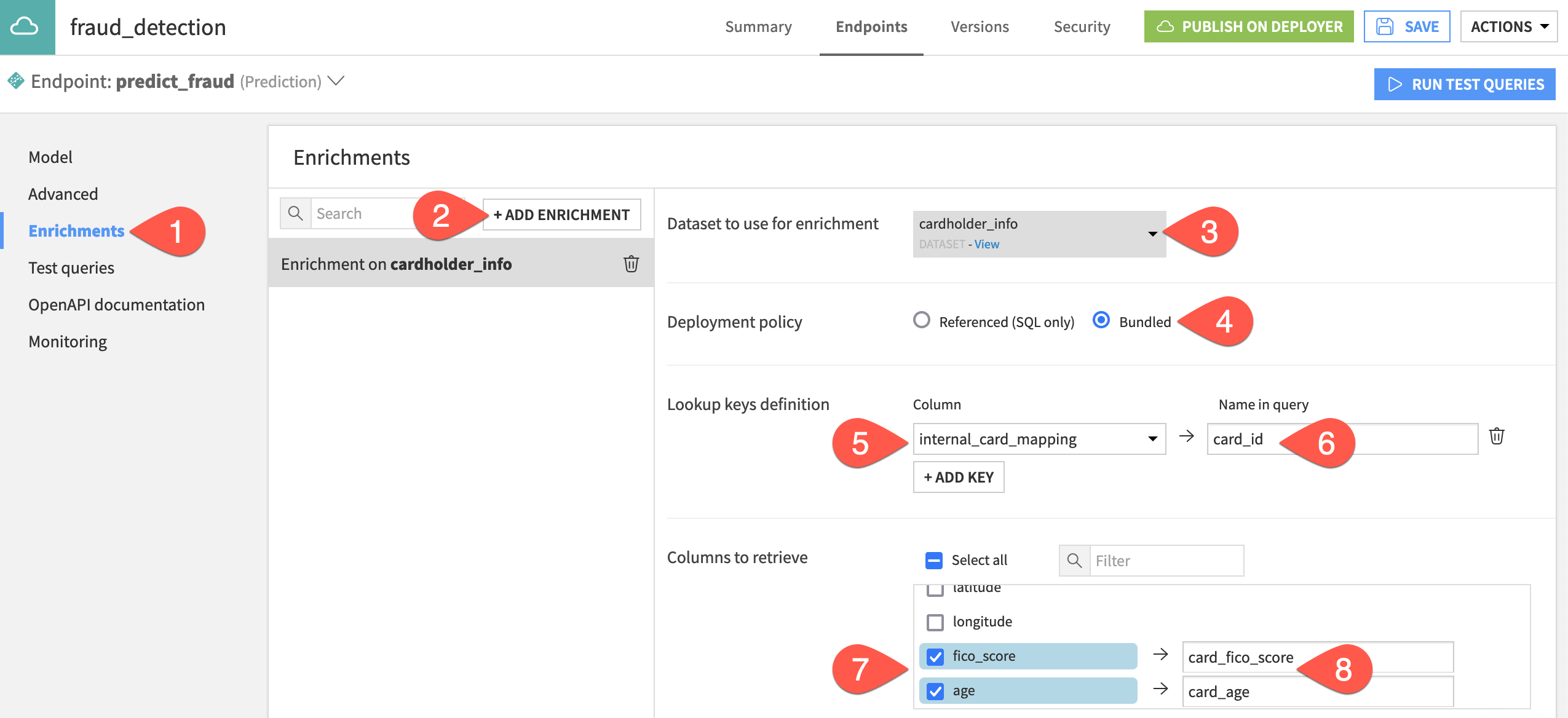Click the magnifier icon in the enrichment search
This screenshot has height=718, width=1568.
coord(296,213)
